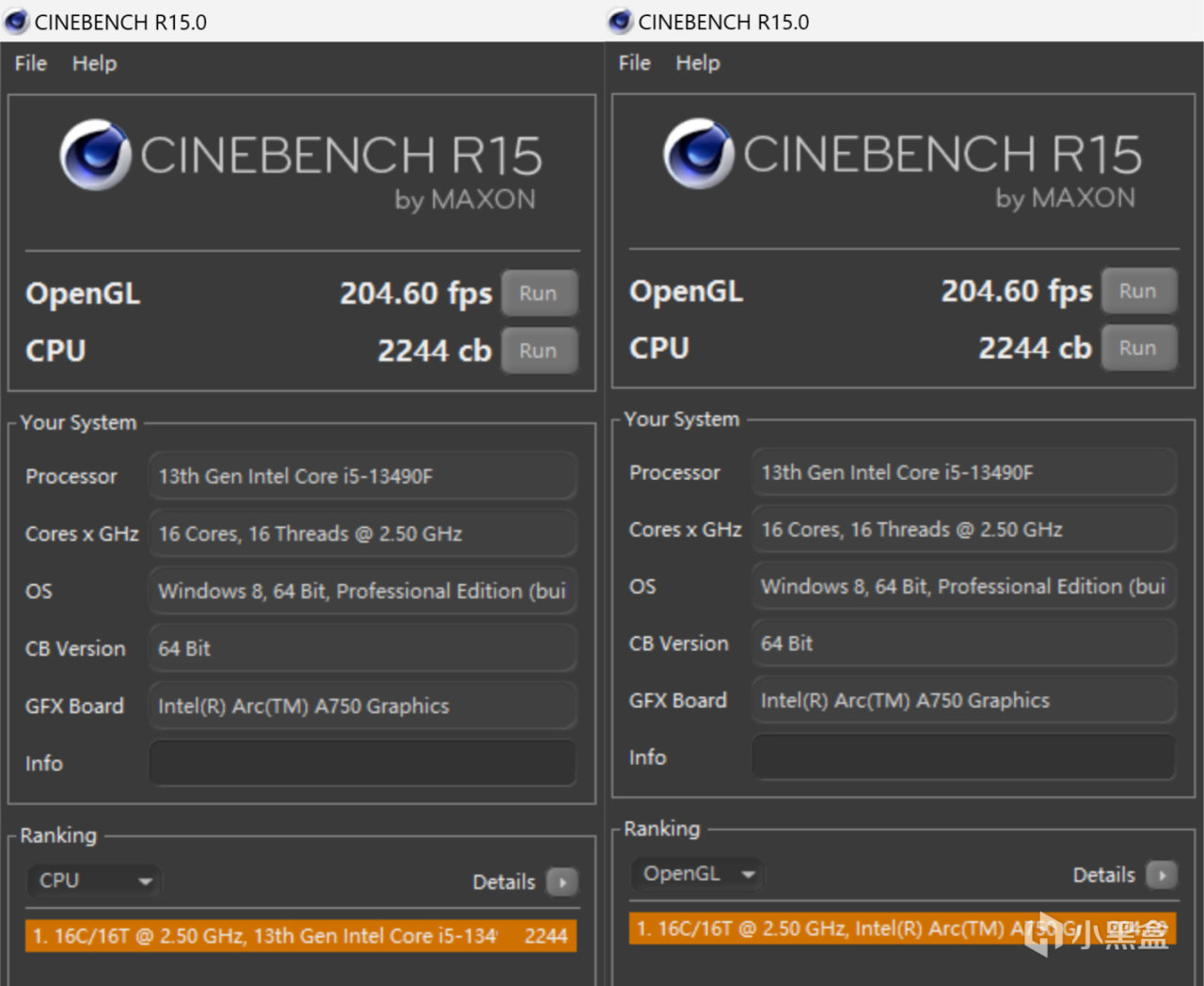
Task: Open the File menu in the left Cinebench window
Action: point(31,63)
